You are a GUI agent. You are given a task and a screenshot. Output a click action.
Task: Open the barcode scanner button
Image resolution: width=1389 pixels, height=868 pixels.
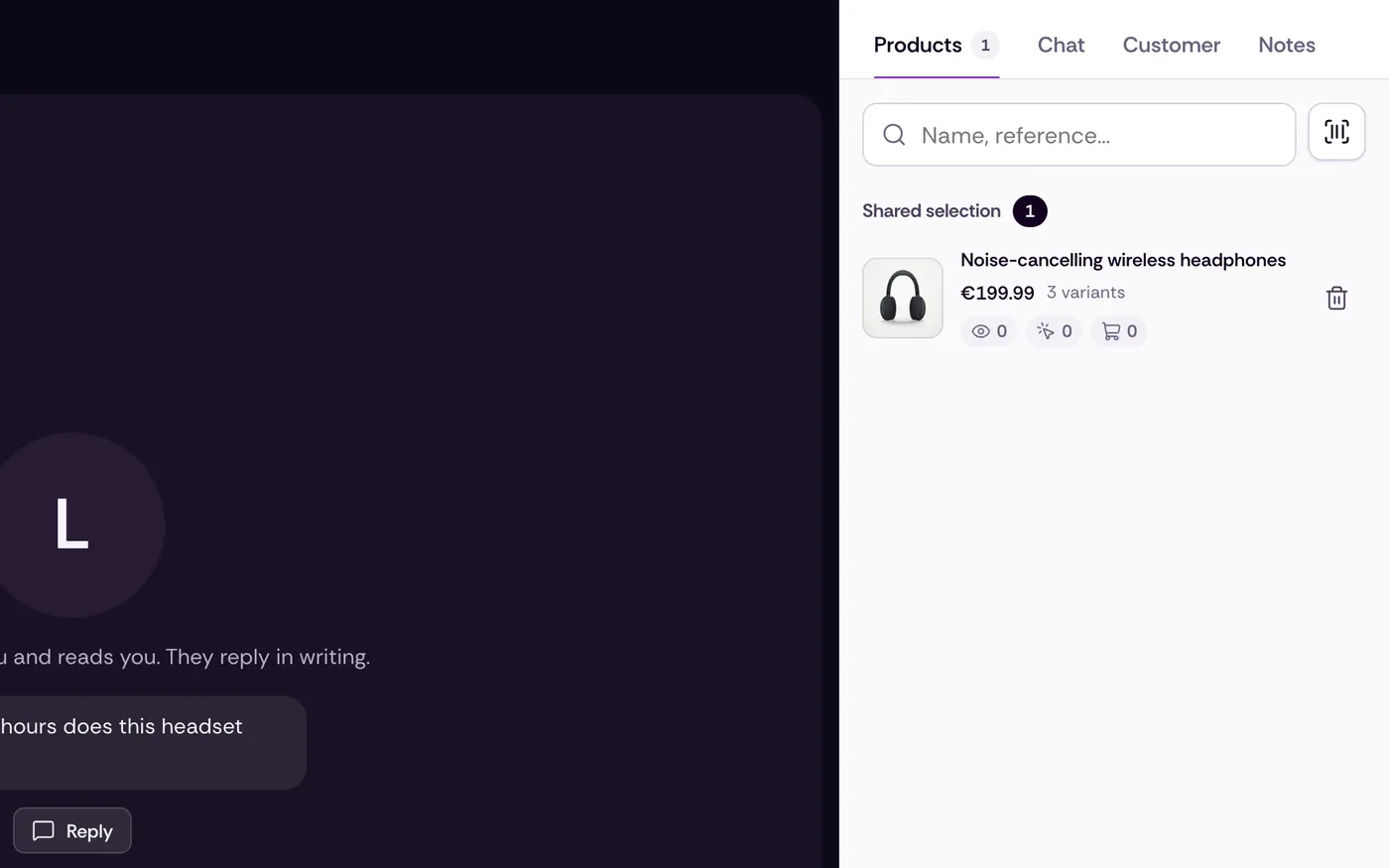[x=1336, y=132]
